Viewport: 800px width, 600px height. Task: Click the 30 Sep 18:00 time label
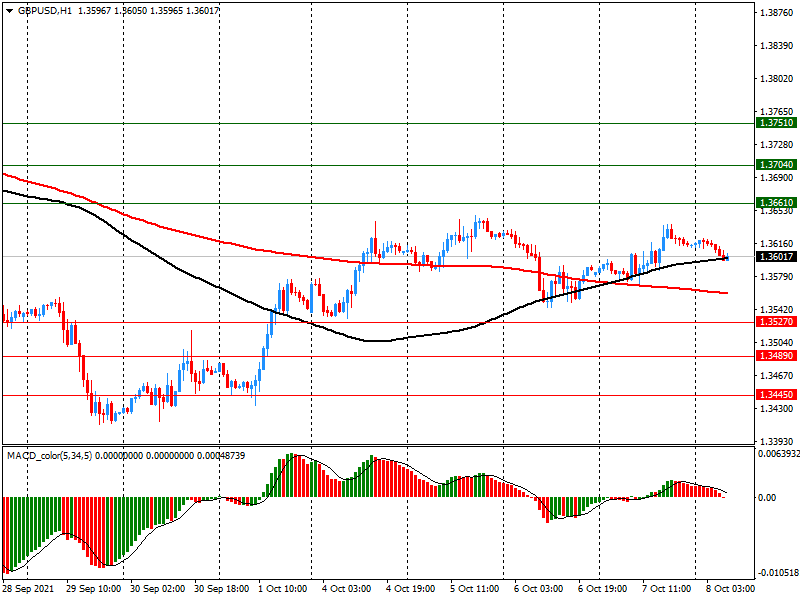pos(221,589)
